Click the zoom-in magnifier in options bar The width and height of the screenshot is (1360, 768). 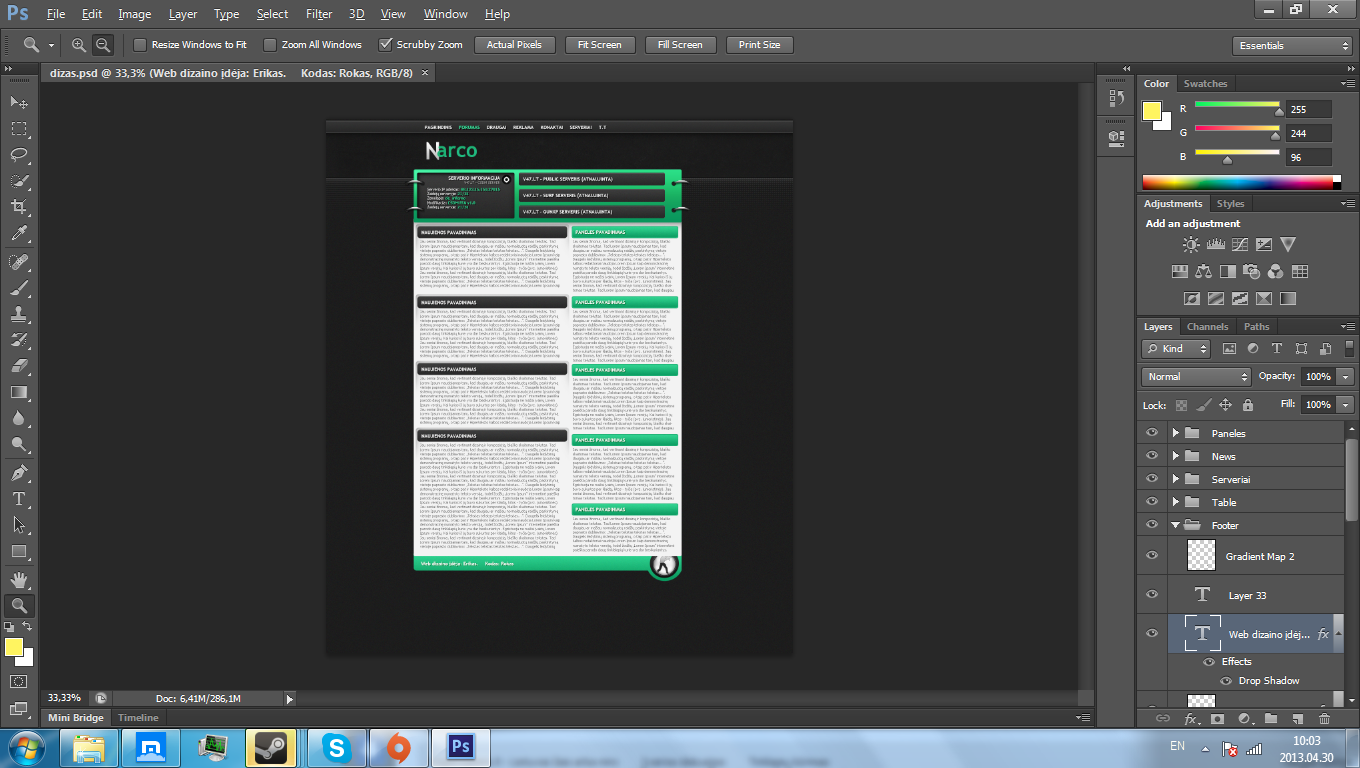click(x=79, y=45)
